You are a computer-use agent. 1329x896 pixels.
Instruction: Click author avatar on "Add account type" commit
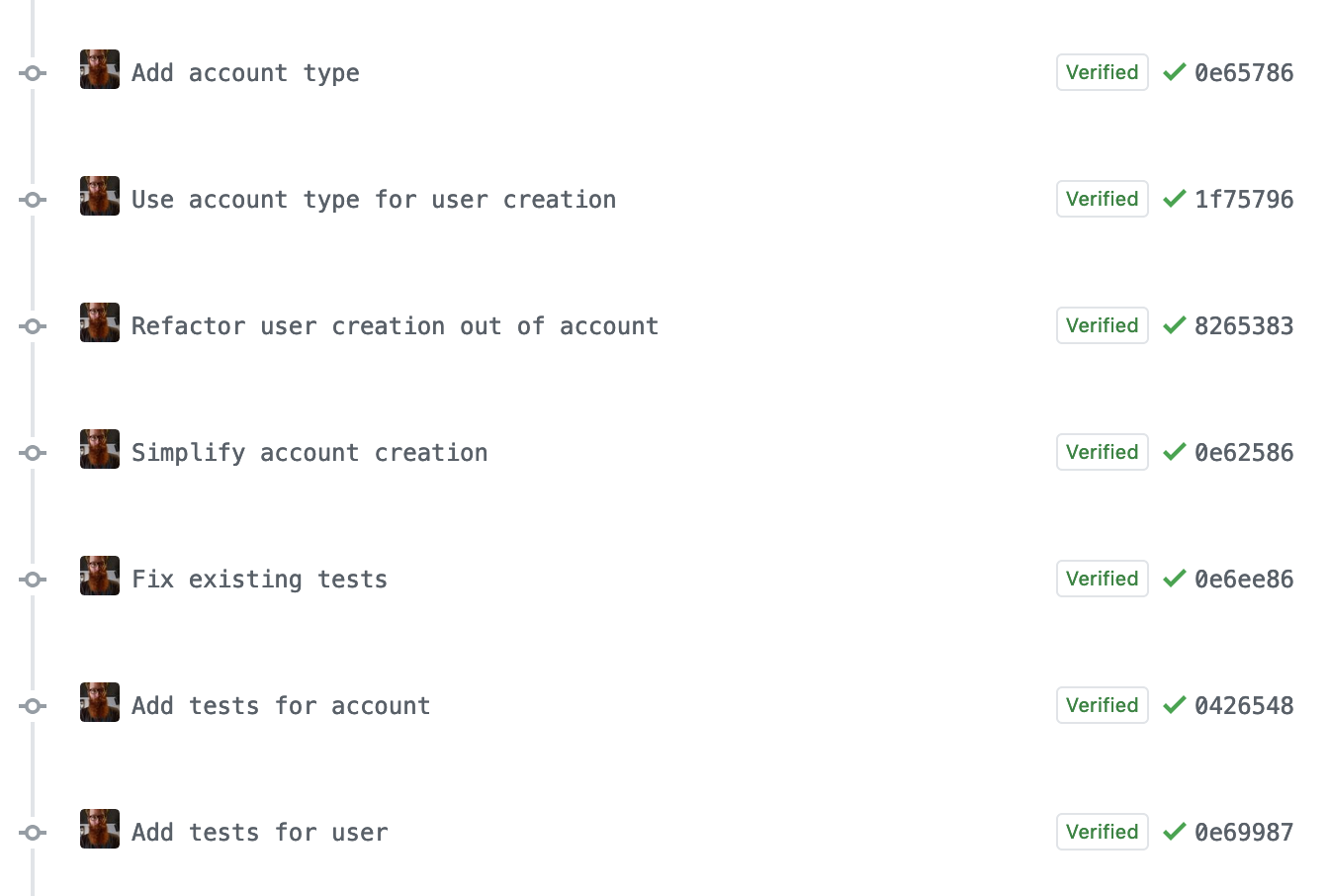point(100,69)
